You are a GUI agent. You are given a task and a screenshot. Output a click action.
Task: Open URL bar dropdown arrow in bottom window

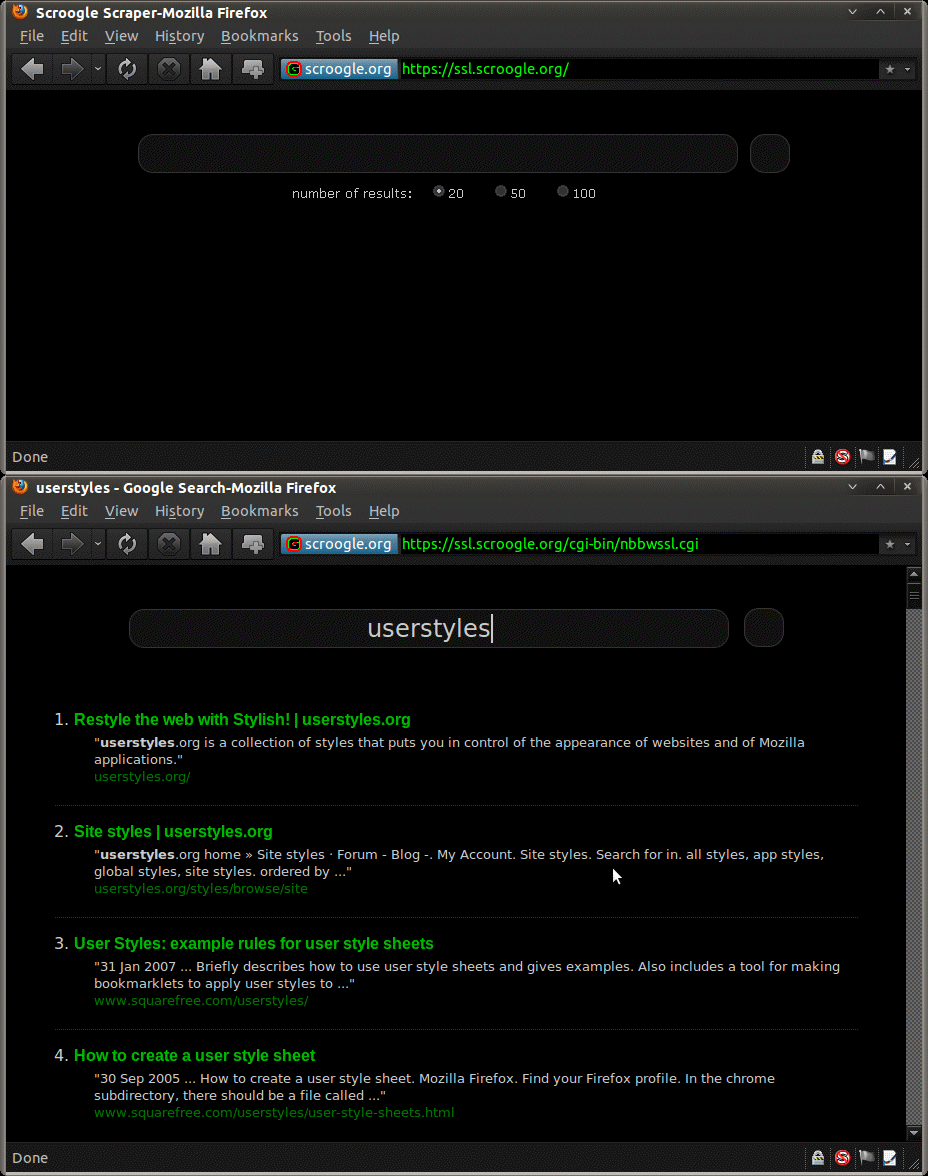pos(908,544)
